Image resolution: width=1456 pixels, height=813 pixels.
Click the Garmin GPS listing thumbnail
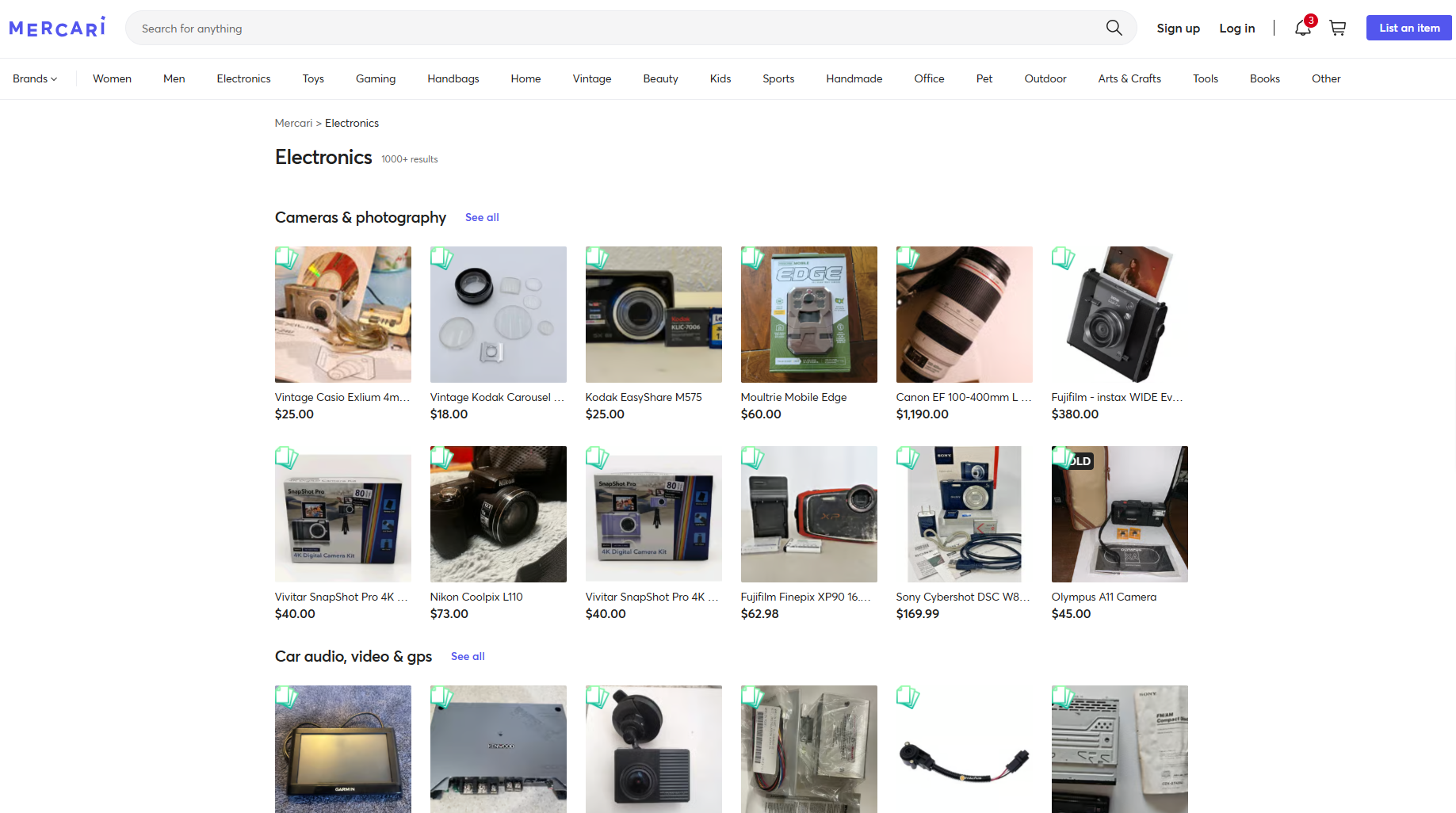pos(343,749)
